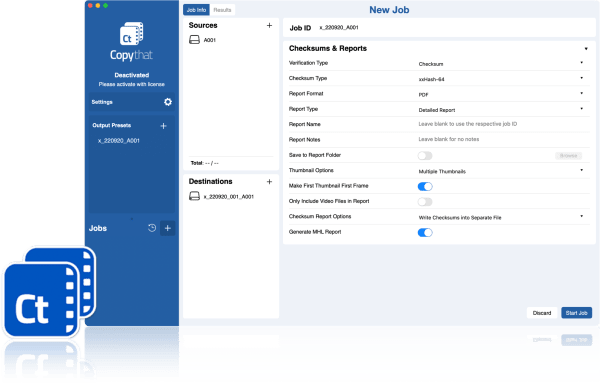This screenshot has height=383, width=600.
Task: Toggle Only Include Video Files in Report
Action: pyautogui.click(x=425, y=202)
